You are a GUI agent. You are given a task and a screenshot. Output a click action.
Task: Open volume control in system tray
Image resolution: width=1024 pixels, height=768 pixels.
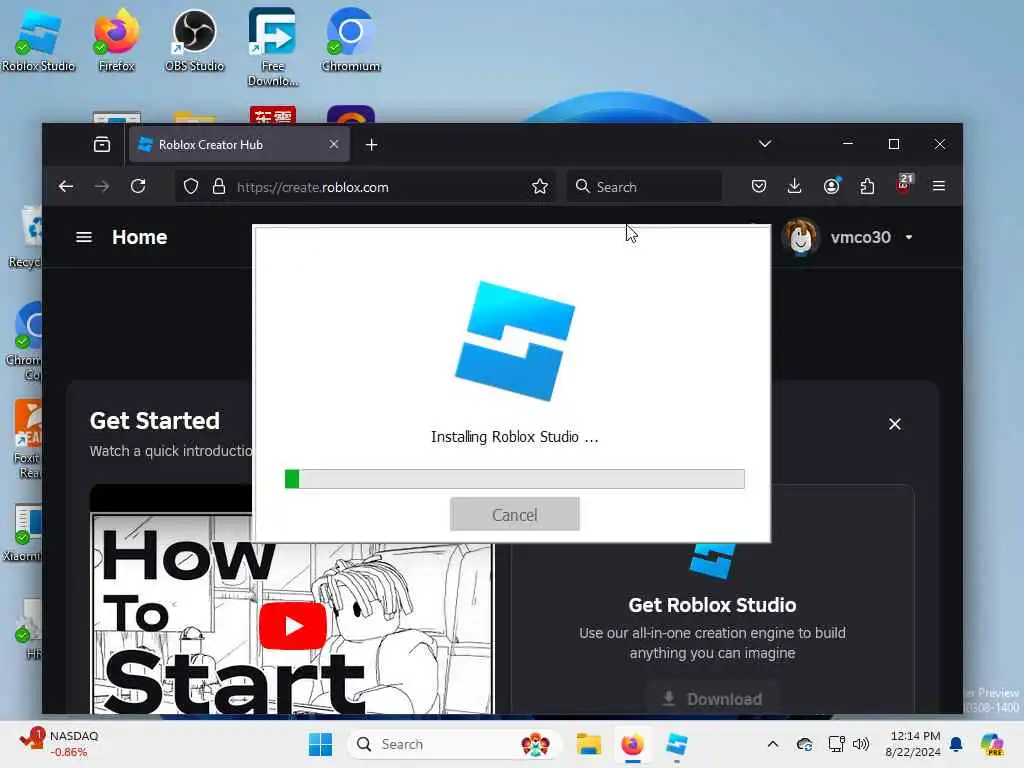[x=861, y=744]
